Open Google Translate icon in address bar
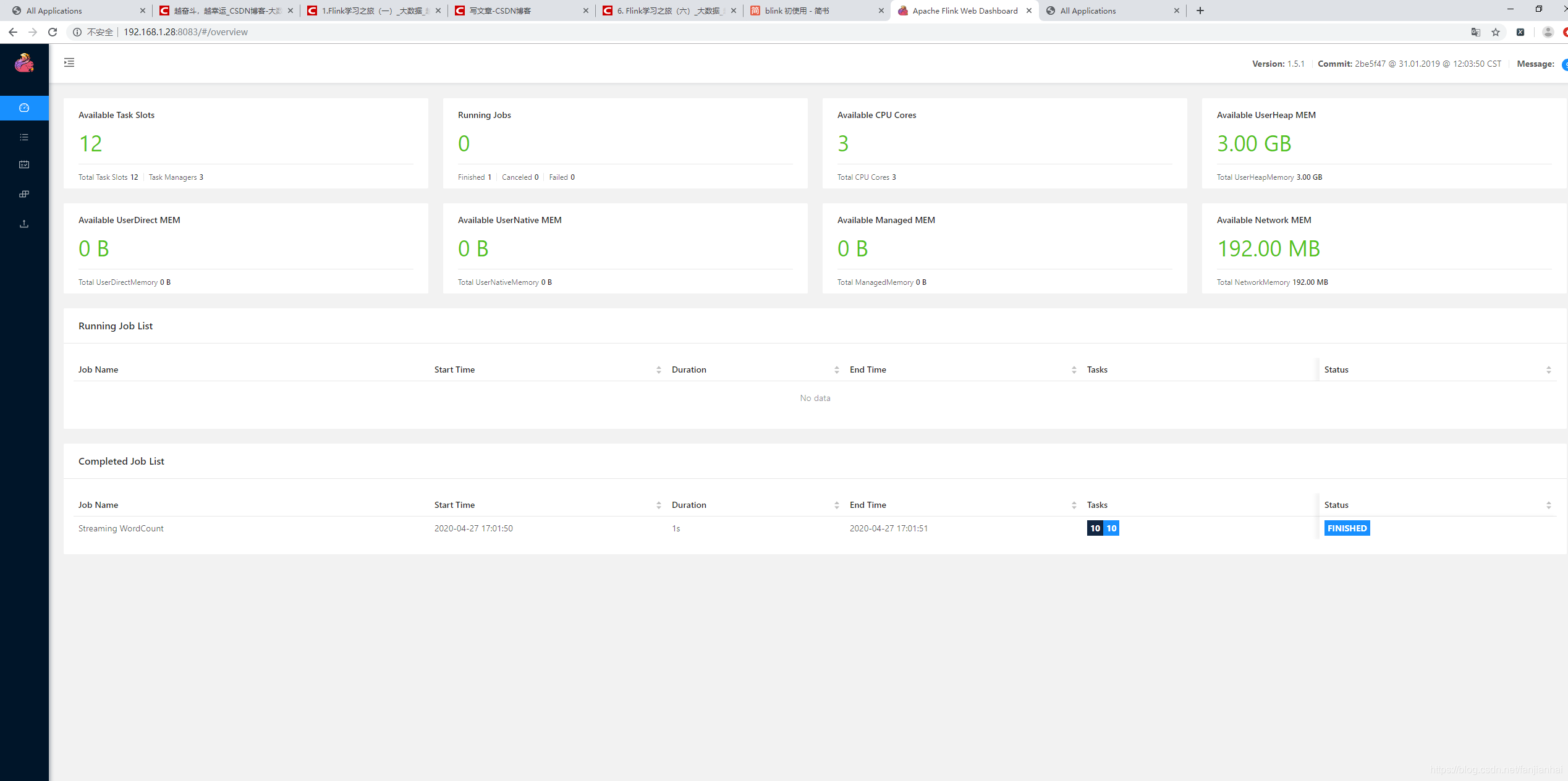Screen dimensions: 1568x781 pos(1475,32)
